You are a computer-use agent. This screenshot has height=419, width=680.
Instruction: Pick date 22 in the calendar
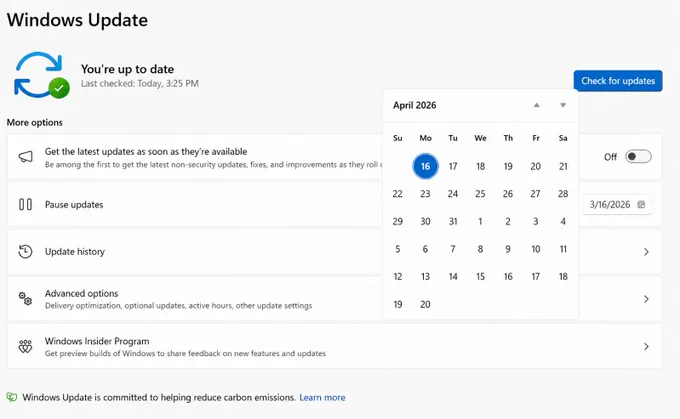click(x=398, y=194)
